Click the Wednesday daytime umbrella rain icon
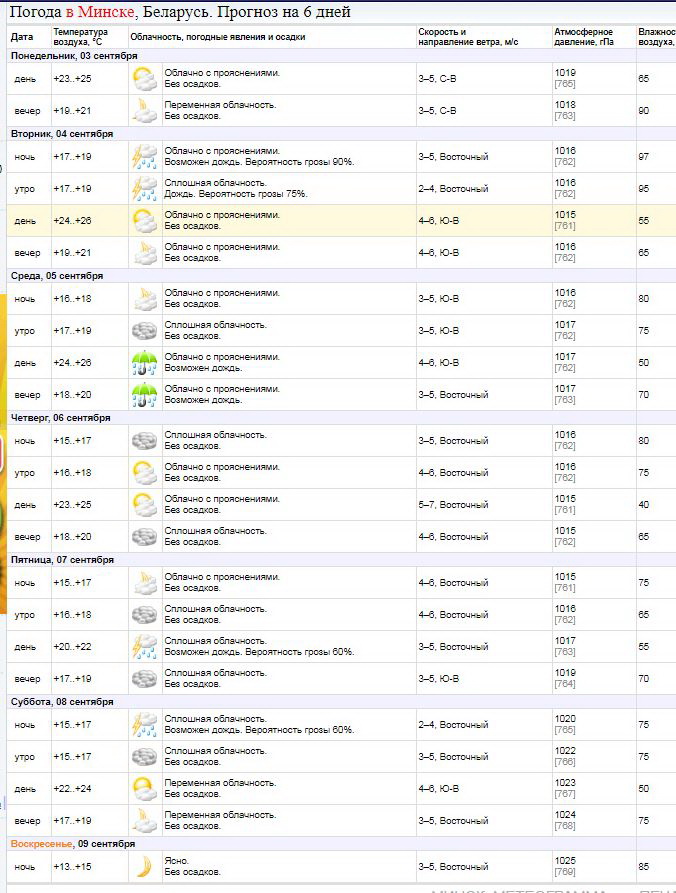Screen dimensions: 676x893 [145, 363]
